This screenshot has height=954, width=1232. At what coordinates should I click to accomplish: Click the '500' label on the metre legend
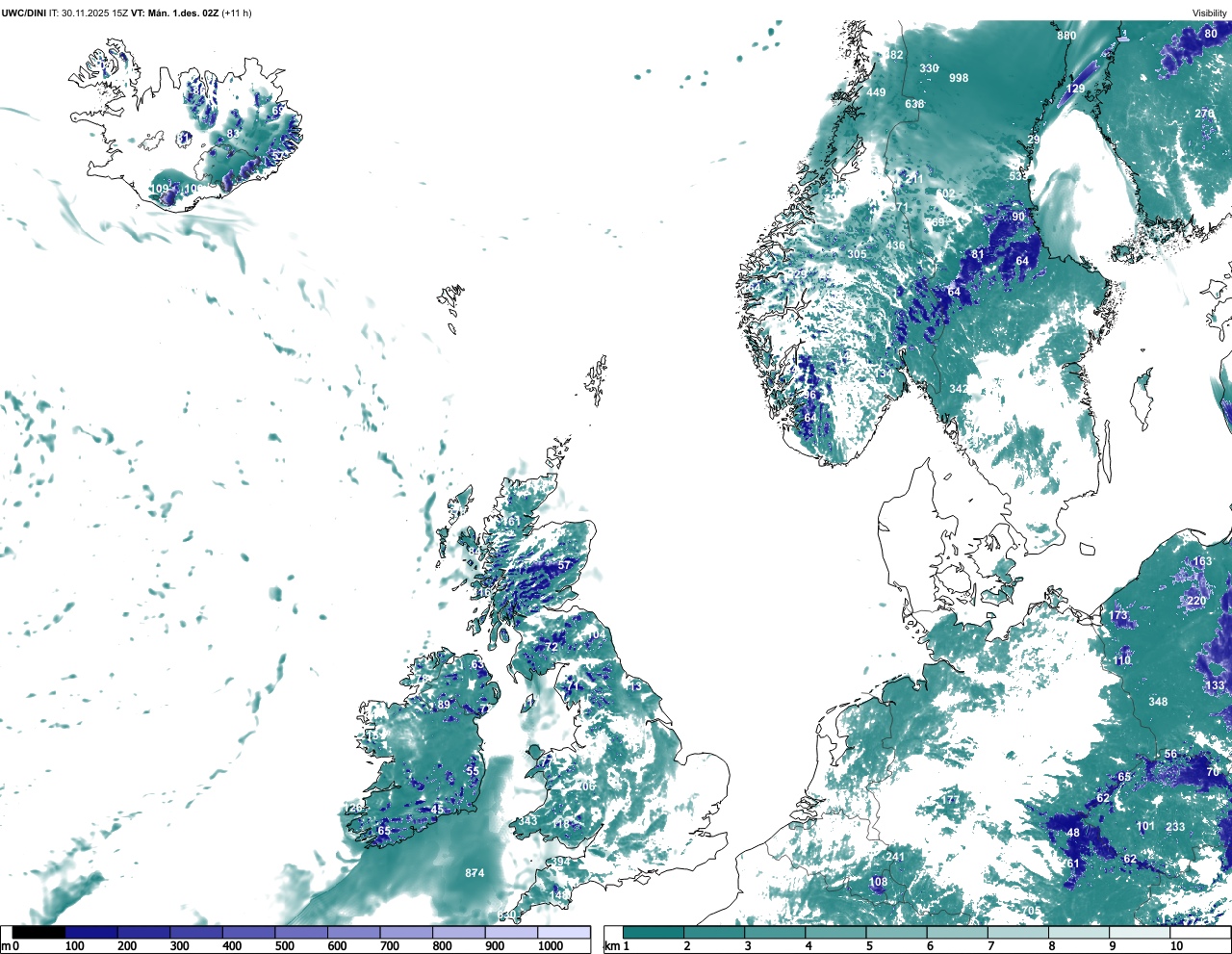(x=284, y=946)
